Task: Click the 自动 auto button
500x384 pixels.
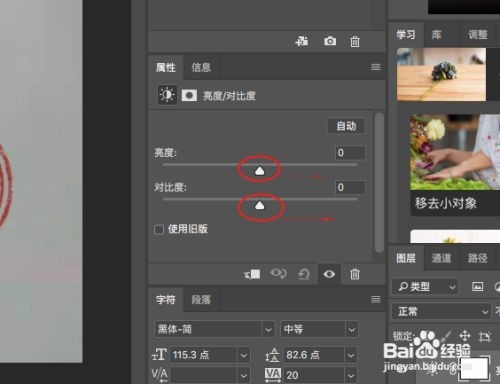Action: coord(346,126)
